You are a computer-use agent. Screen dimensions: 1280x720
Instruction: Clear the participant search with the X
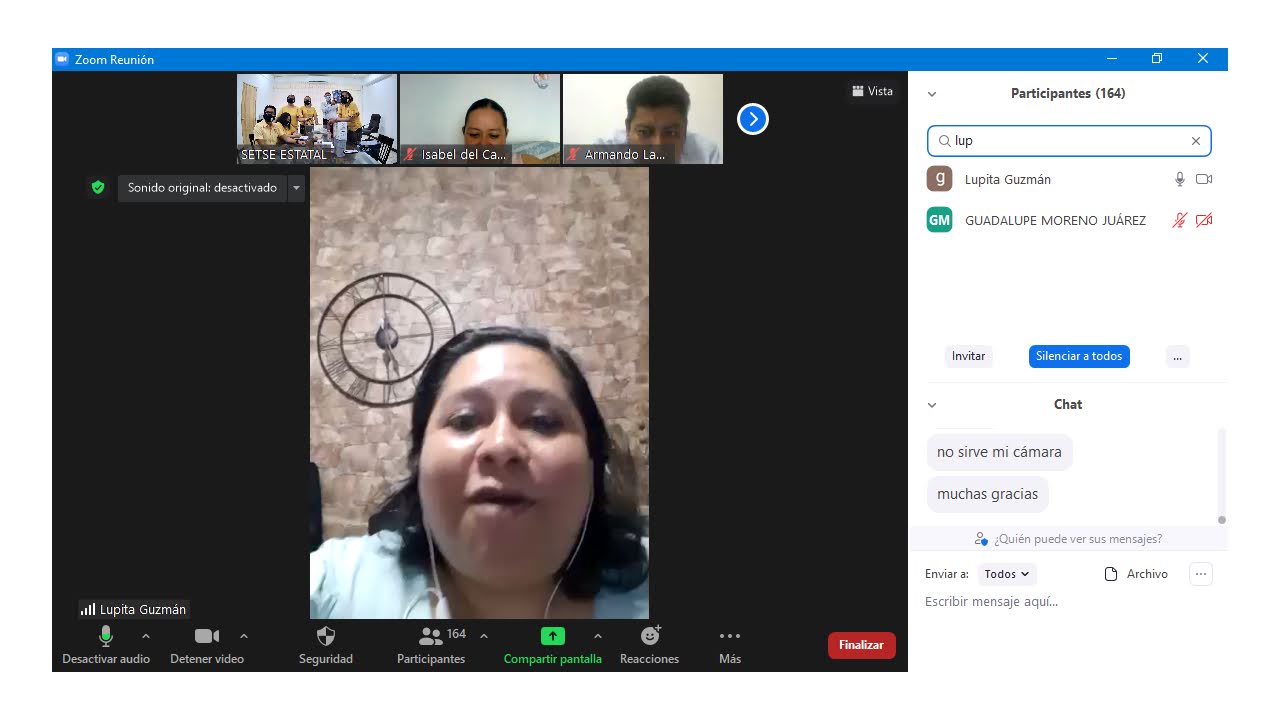point(1196,141)
